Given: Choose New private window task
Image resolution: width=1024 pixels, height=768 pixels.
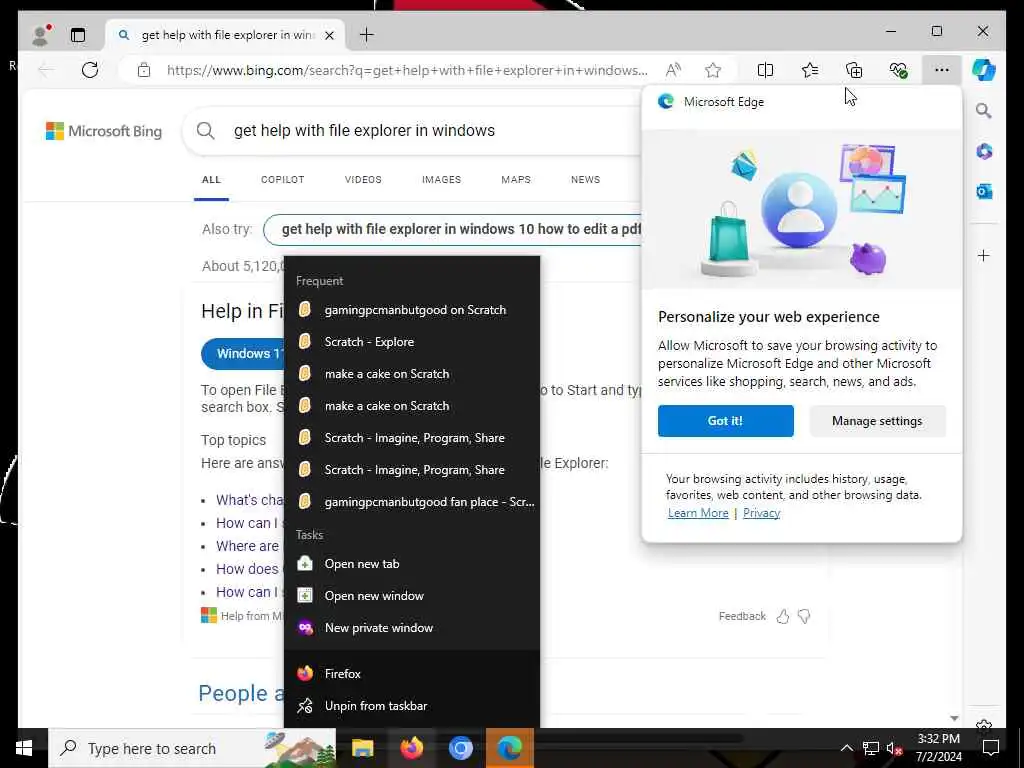Looking at the screenshot, I should point(412,628).
